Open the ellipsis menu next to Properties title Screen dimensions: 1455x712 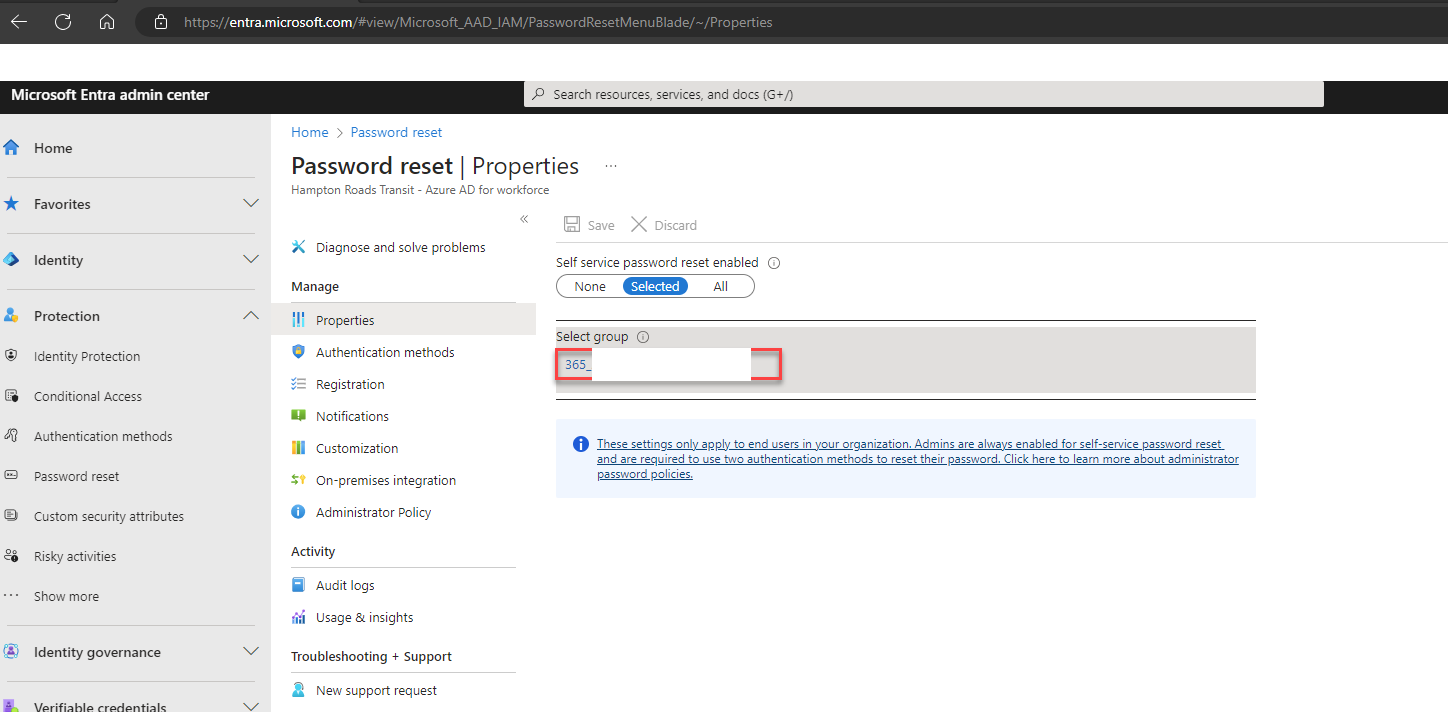(611, 166)
